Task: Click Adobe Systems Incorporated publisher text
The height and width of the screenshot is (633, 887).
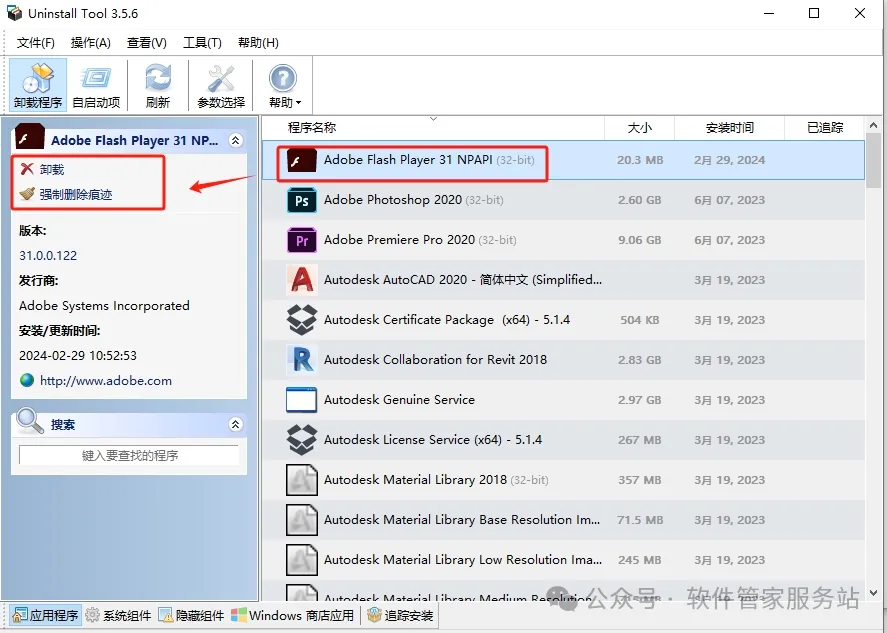Action: (104, 306)
